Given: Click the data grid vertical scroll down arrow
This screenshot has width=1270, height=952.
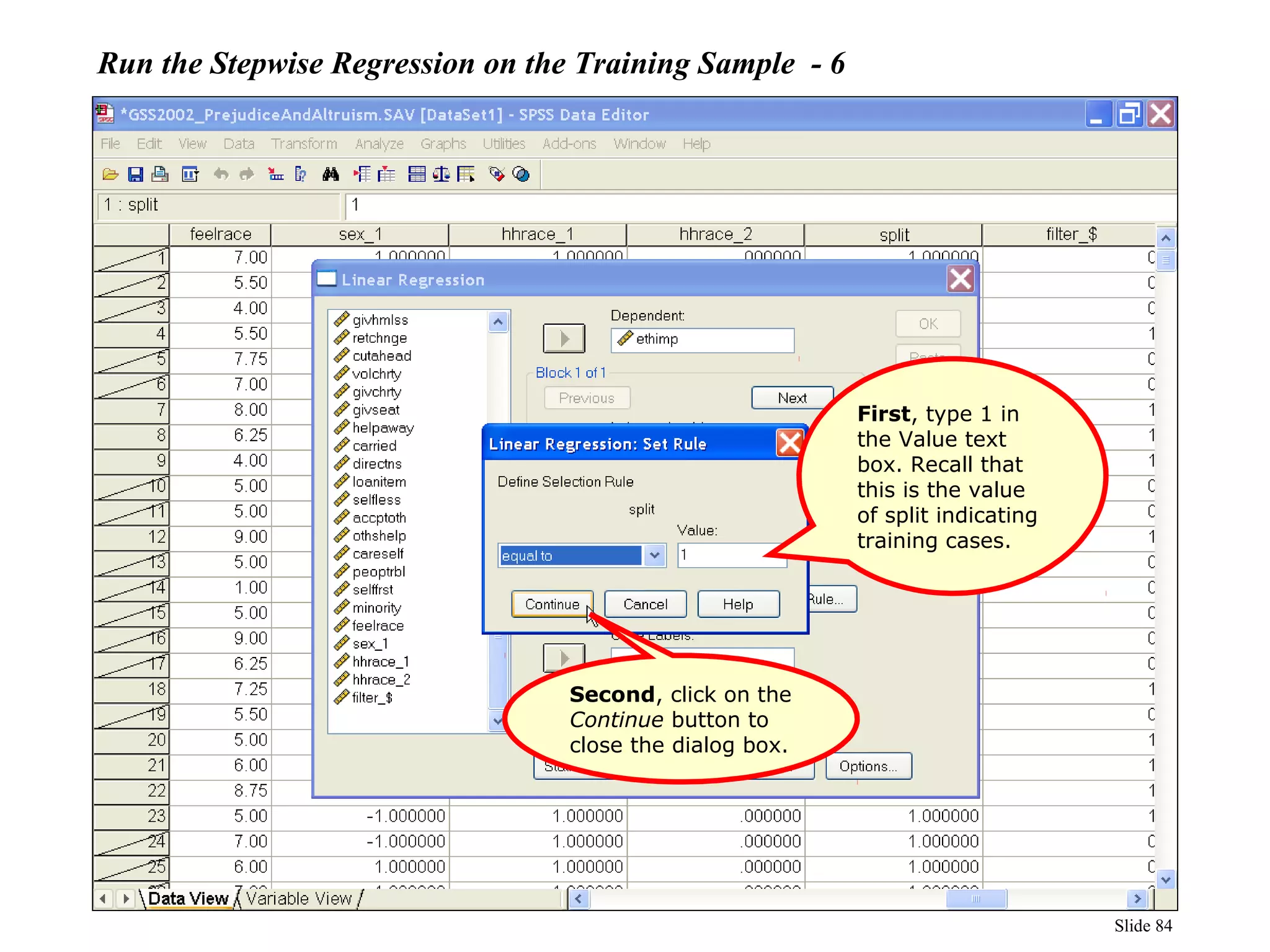Looking at the screenshot, I should pos(1166,879).
